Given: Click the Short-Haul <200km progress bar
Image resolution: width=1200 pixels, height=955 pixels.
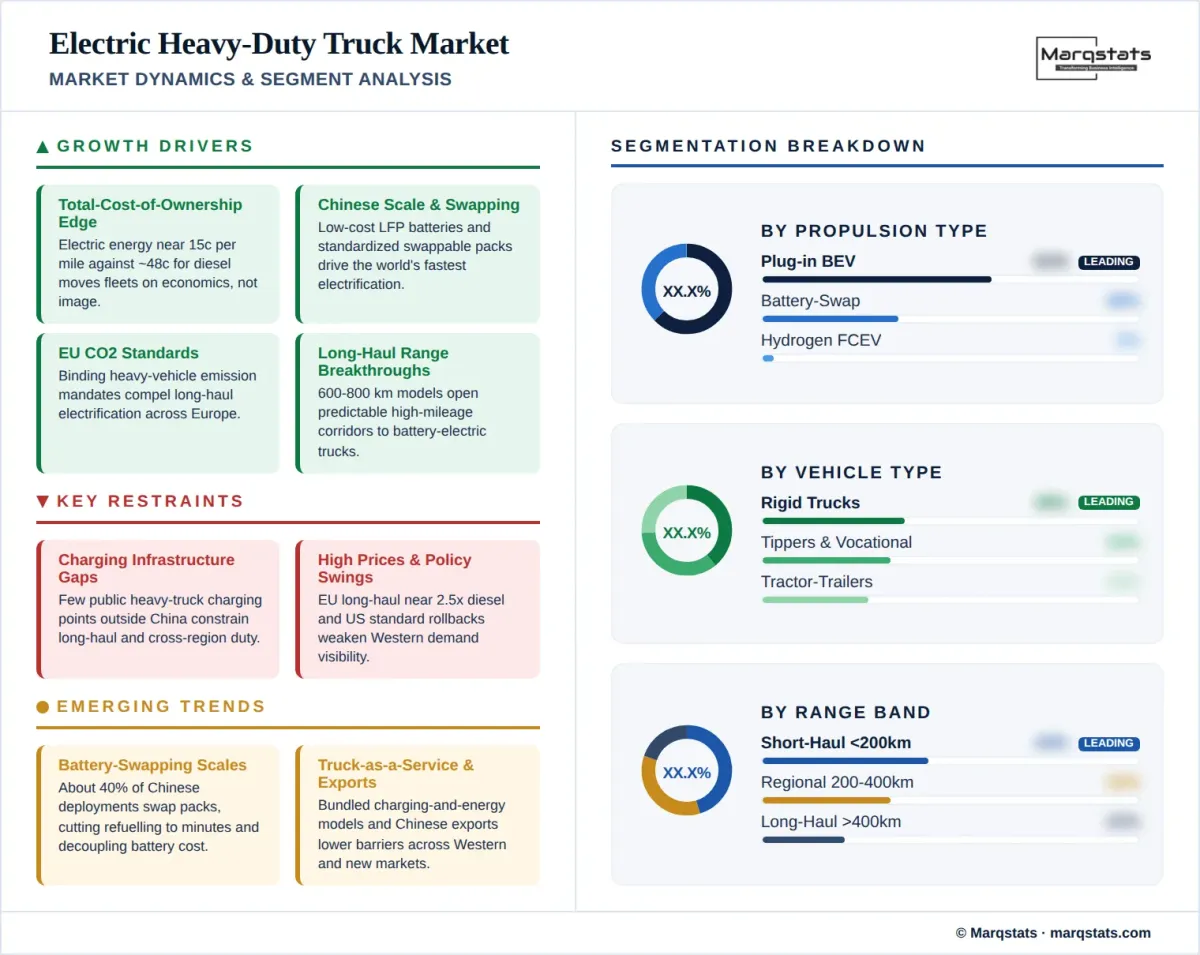Looking at the screenshot, I should [x=950, y=761].
